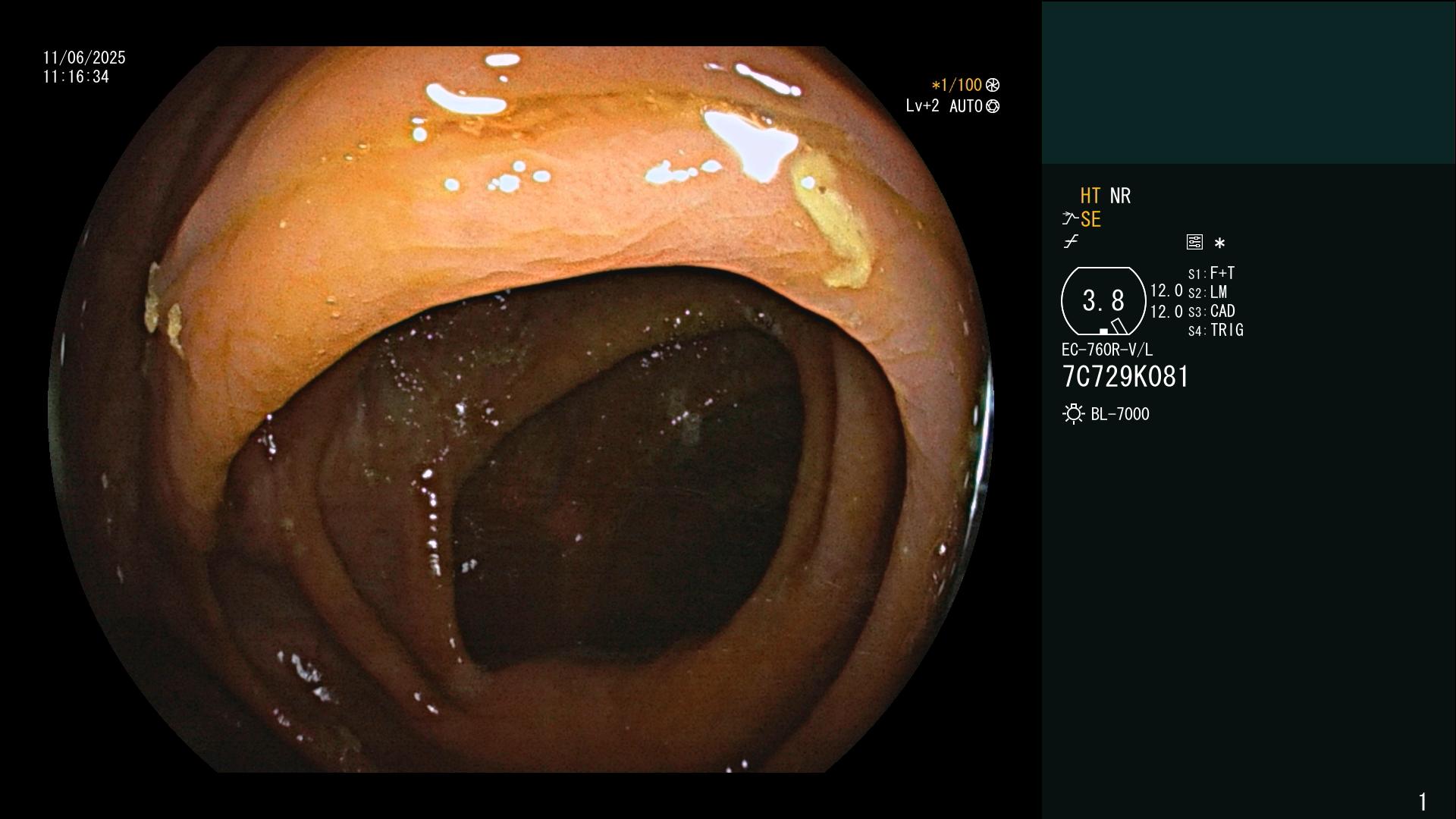The image size is (1456, 819).
Task: Click the scope tip shape diagram icon
Action: click(1103, 301)
